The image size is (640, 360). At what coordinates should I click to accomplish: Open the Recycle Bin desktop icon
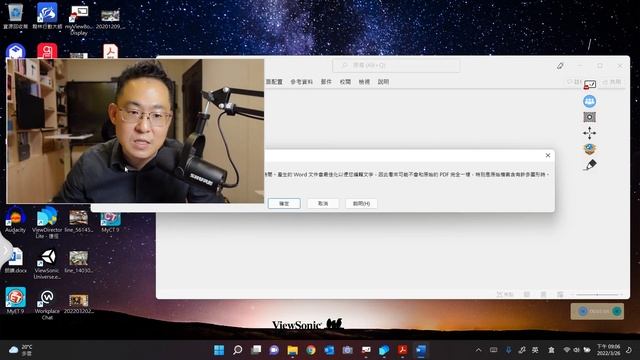coord(16,16)
